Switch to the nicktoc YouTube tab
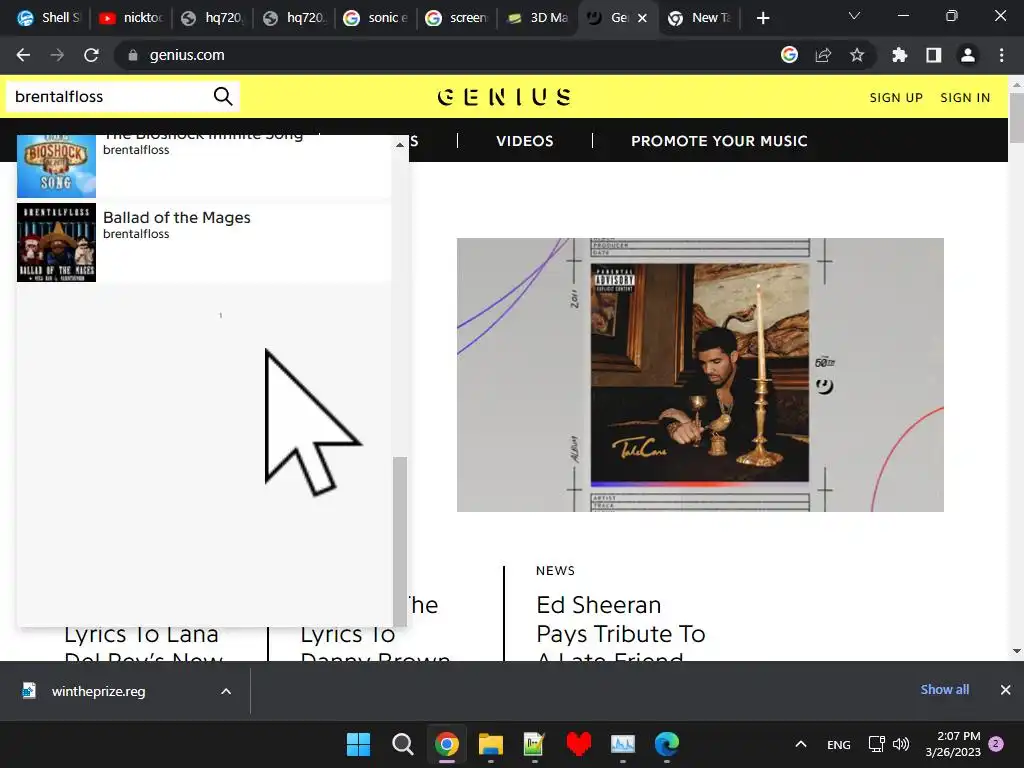 click(130, 18)
